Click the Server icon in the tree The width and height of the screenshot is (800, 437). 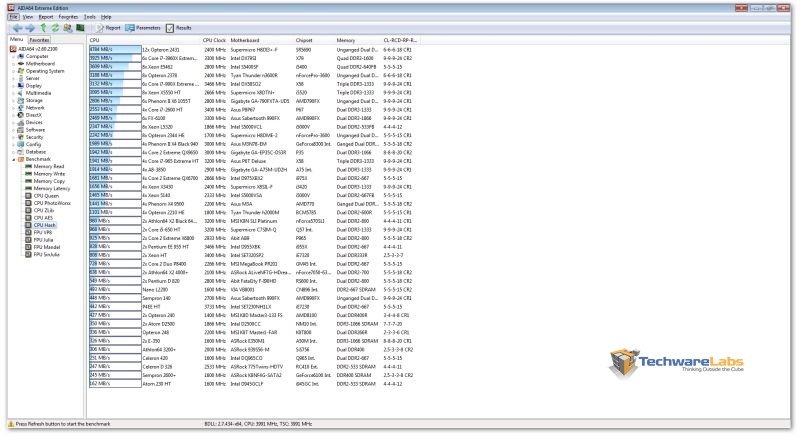click(21, 78)
